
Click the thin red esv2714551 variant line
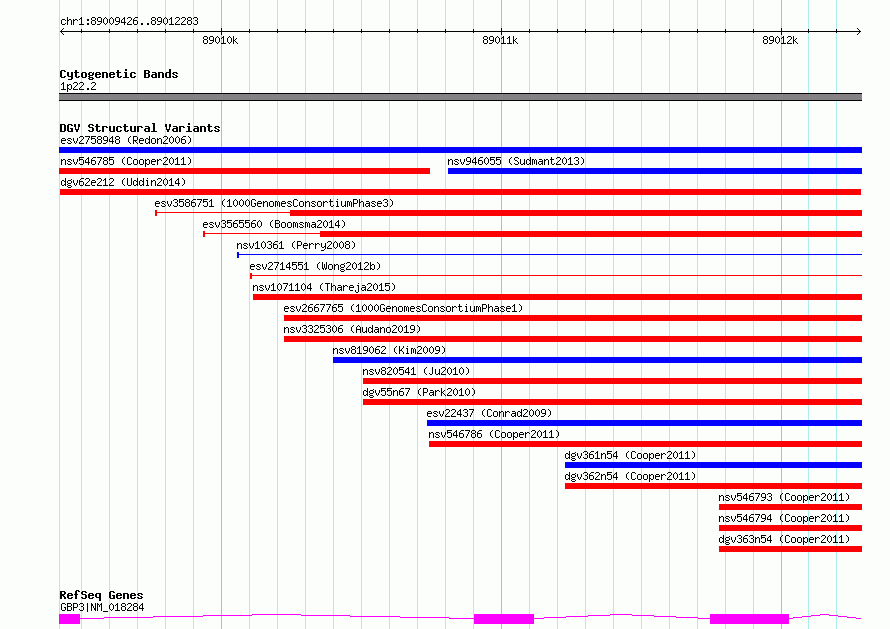click(556, 276)
